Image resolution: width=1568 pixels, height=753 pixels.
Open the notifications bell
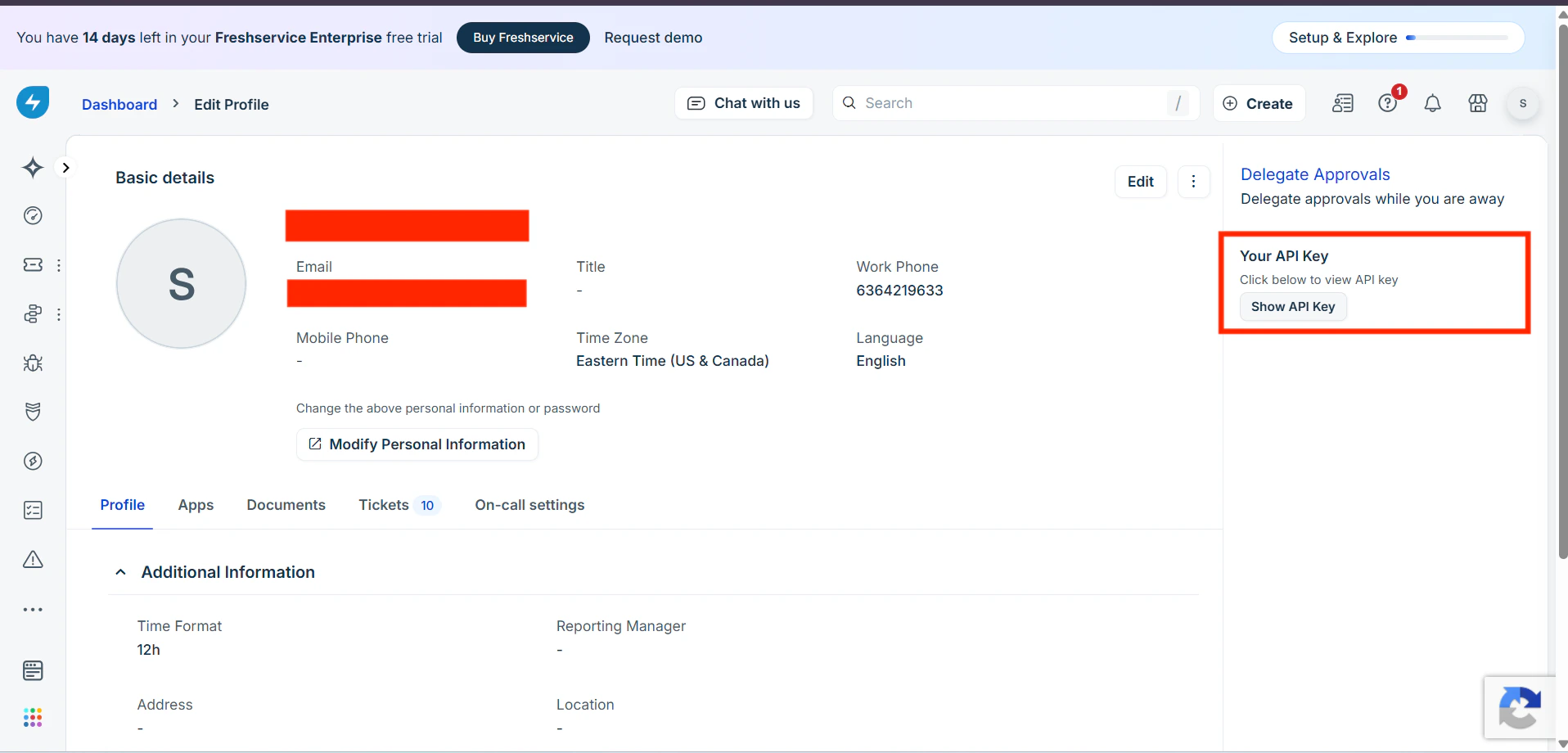tap(1433, 103)
